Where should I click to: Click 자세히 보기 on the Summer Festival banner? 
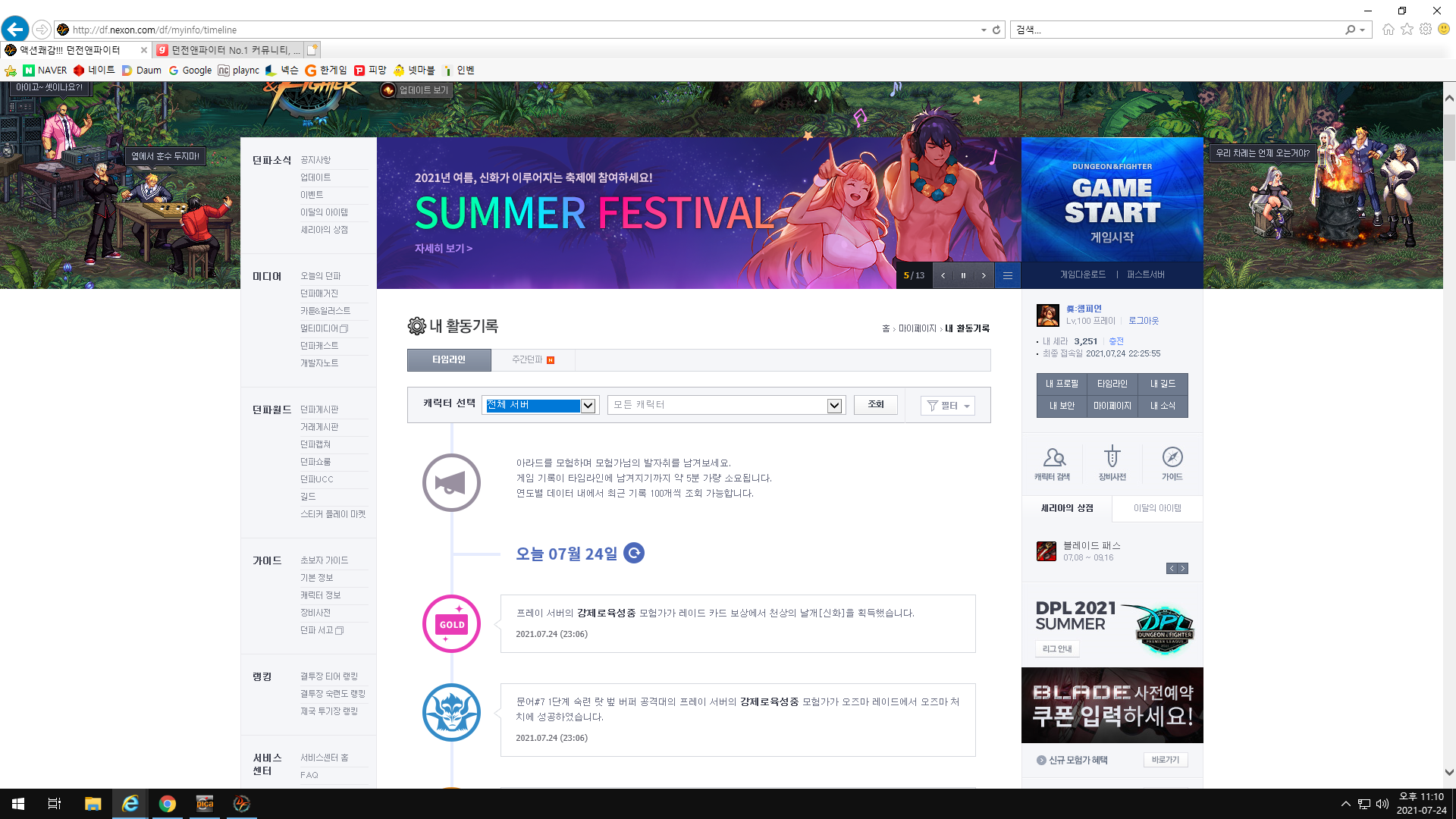tap(443, 249)
